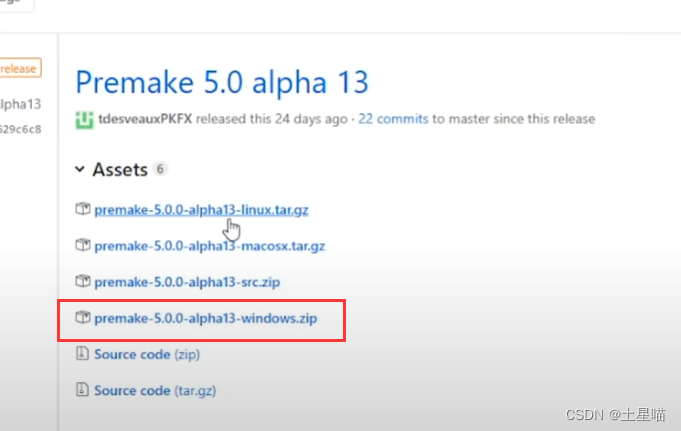Open the alpha13 tag link in sidebar
Viewport: 681px width, 431px height.
[20, 104]
